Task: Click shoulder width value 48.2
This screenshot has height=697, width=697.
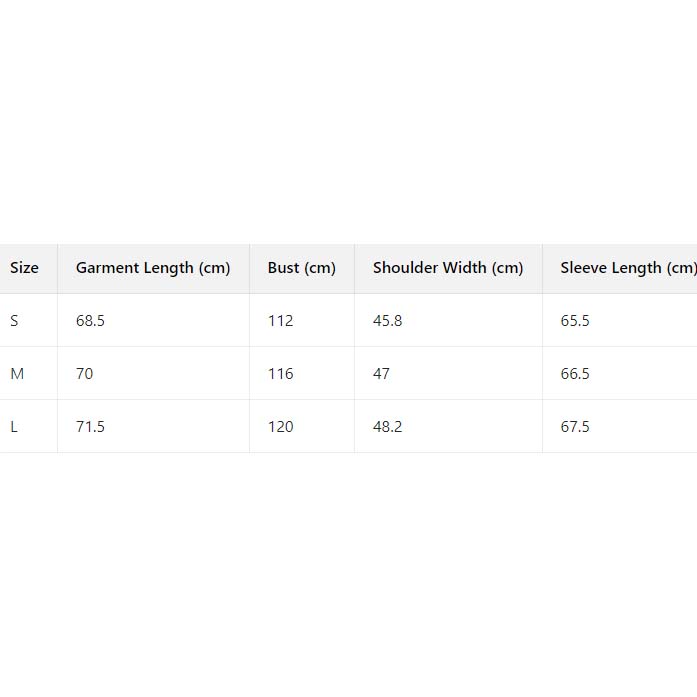Action: [387, 427]
